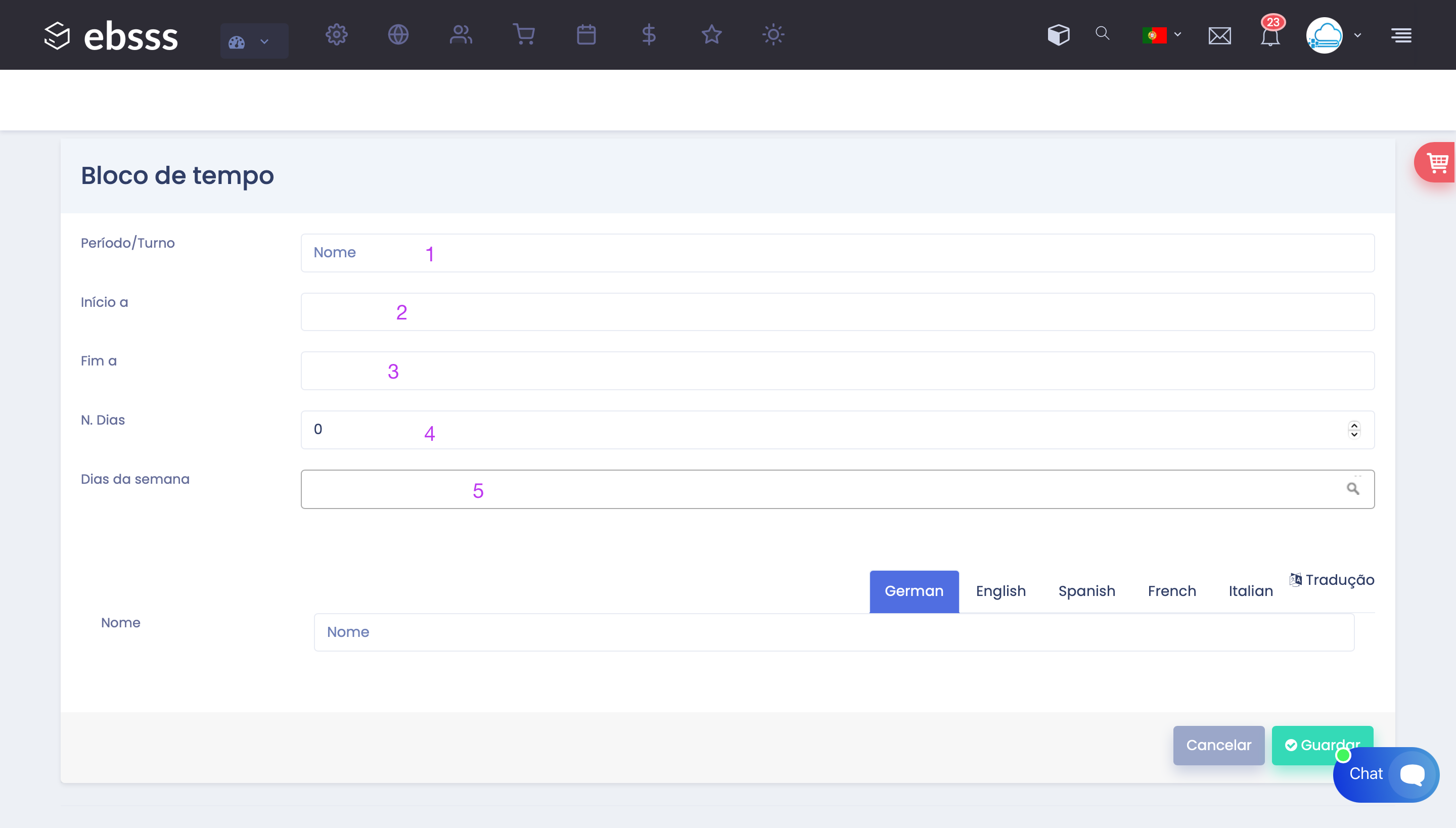Click the red floating cart button

1436,163
